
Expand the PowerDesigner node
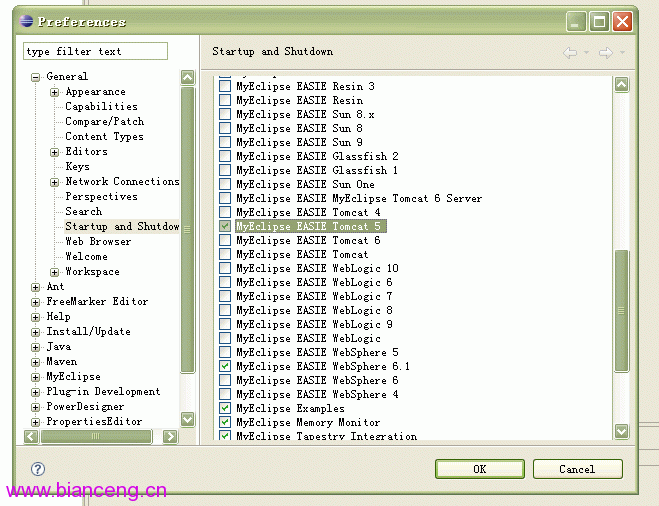pyautogui.click(x=35, y=407)
